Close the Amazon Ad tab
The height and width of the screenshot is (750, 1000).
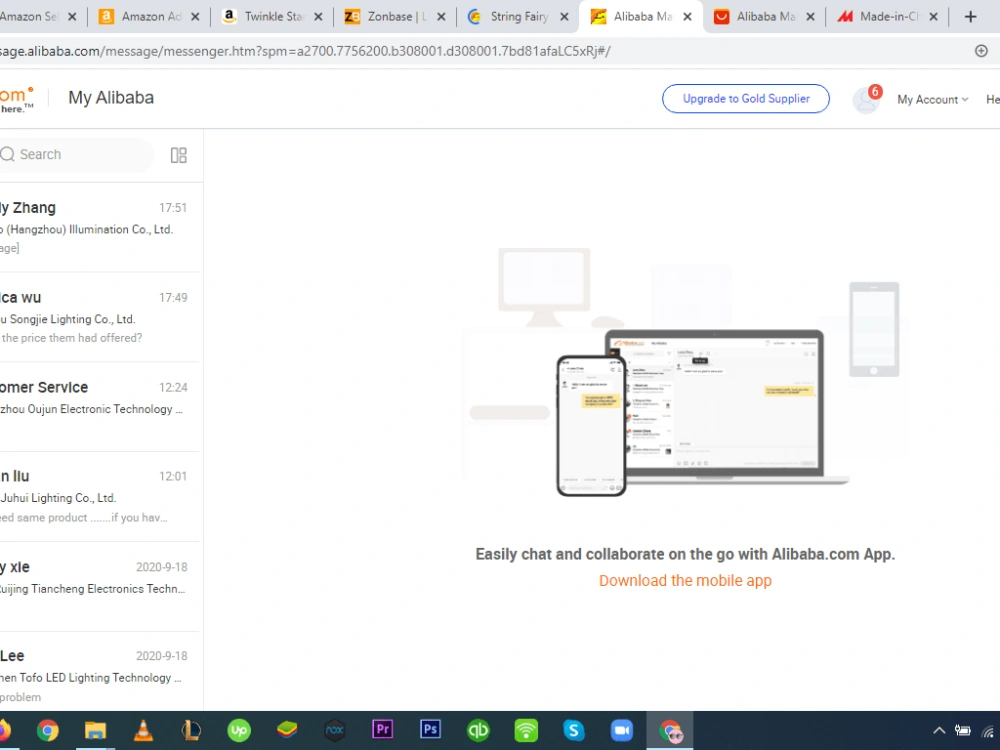pos(195,17)
